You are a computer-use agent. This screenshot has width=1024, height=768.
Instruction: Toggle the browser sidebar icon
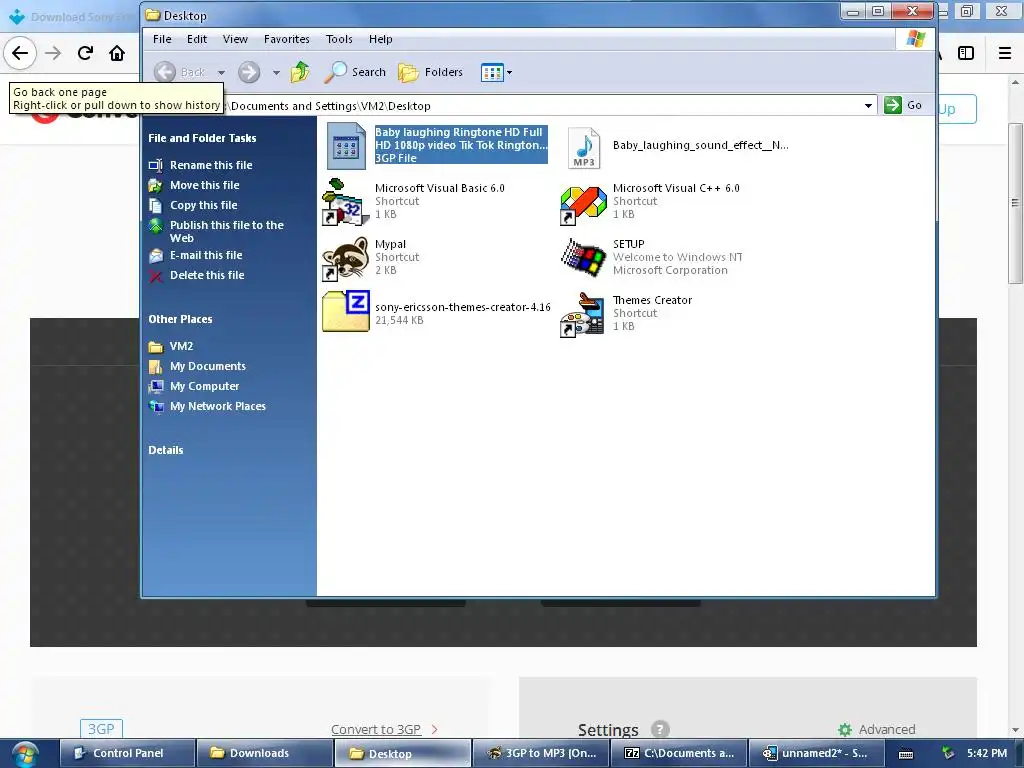tap(966, 53)
